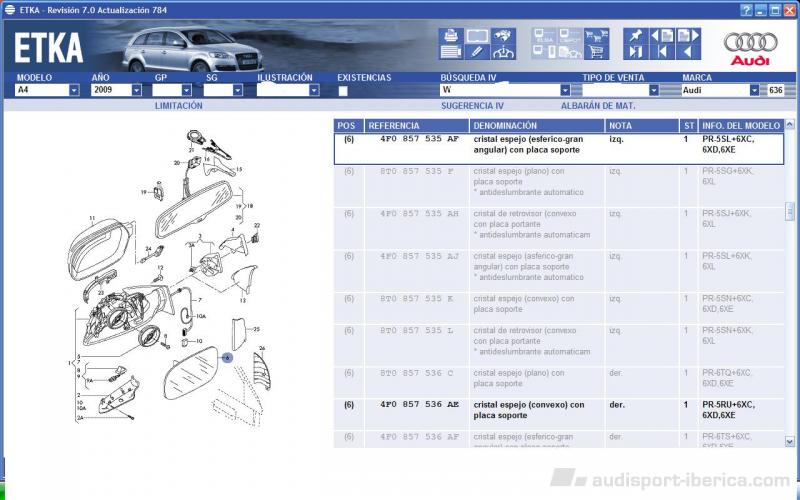Screen dimensions: 800x500
Task: Click 'cristal espejo (convexo) con placa soporte' der. description
Action: tap(529, 410)
